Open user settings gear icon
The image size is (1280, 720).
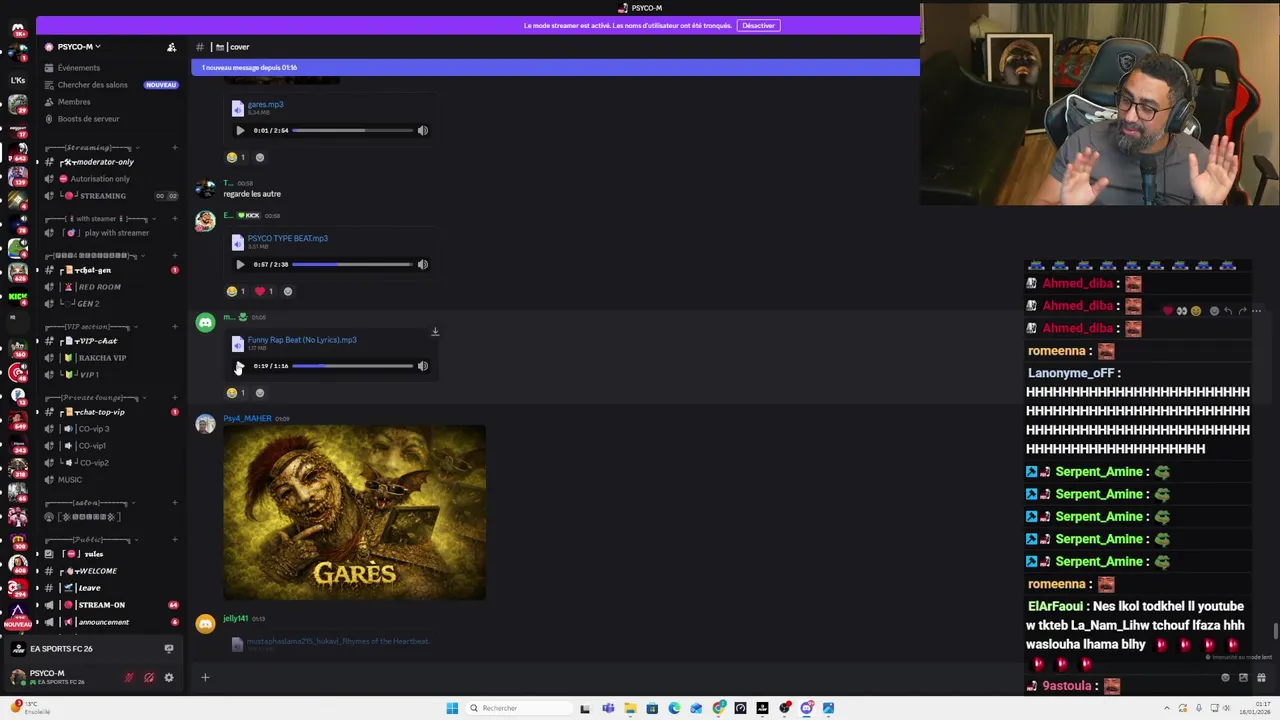click(169, 678)
